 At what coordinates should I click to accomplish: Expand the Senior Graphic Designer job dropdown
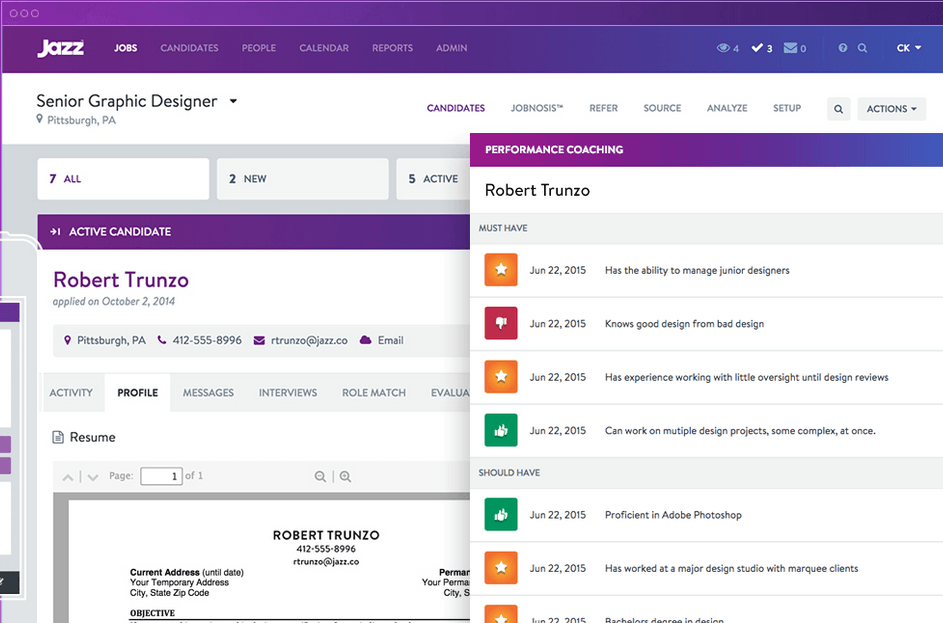click(x=233, y=101)
